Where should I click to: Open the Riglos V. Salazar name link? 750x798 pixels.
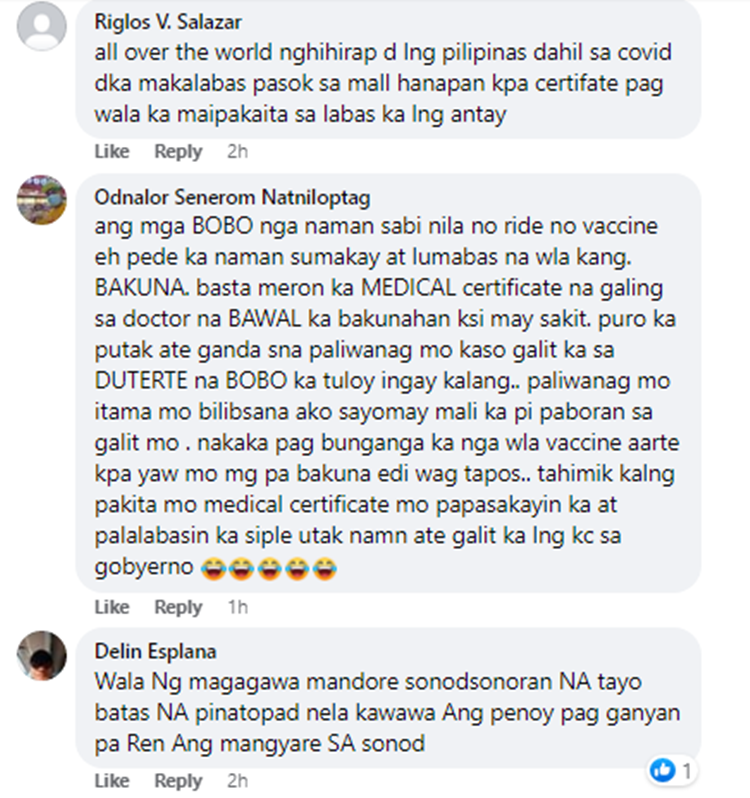[168, 22]
